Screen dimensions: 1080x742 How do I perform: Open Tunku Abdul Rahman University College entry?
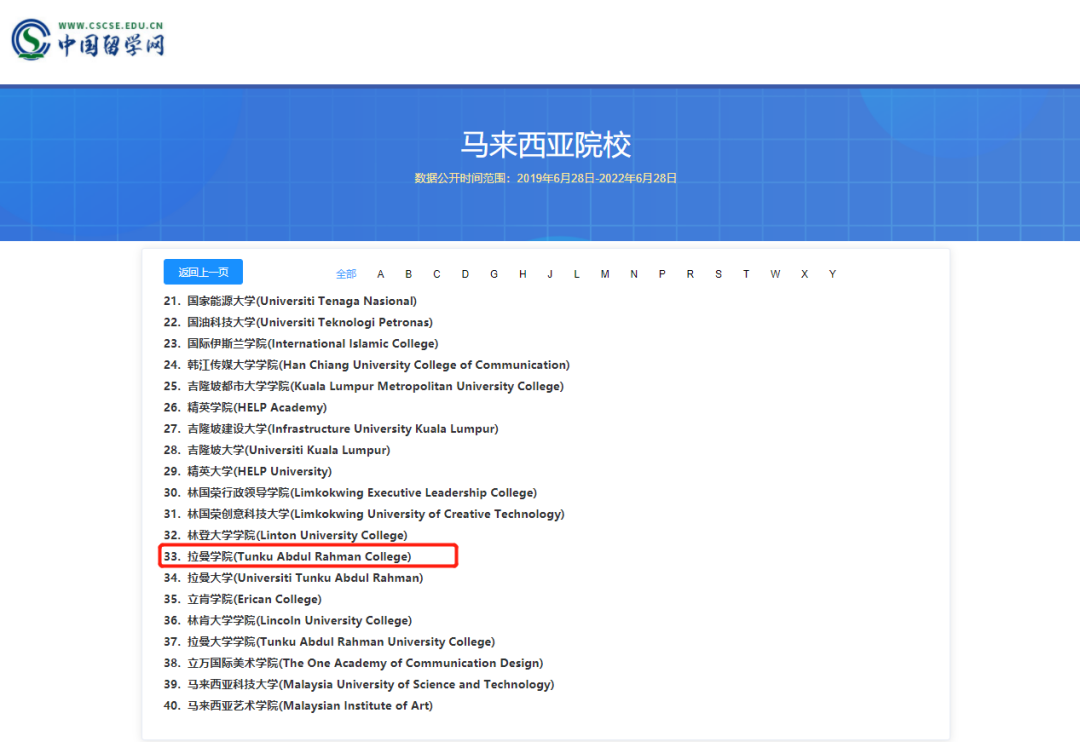click(329, 642)
